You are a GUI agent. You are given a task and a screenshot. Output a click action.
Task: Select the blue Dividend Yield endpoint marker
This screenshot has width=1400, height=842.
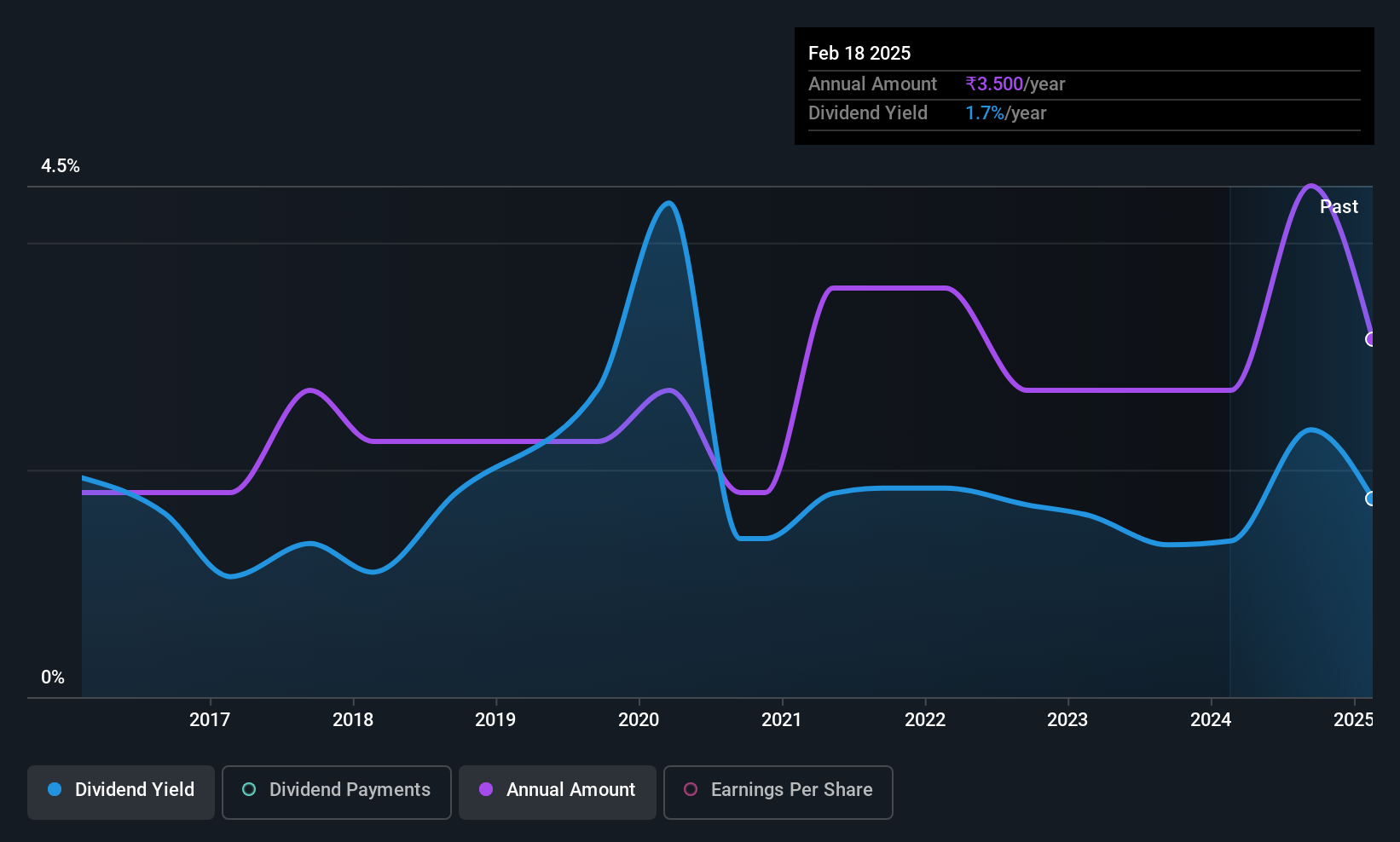point(1370,499)
